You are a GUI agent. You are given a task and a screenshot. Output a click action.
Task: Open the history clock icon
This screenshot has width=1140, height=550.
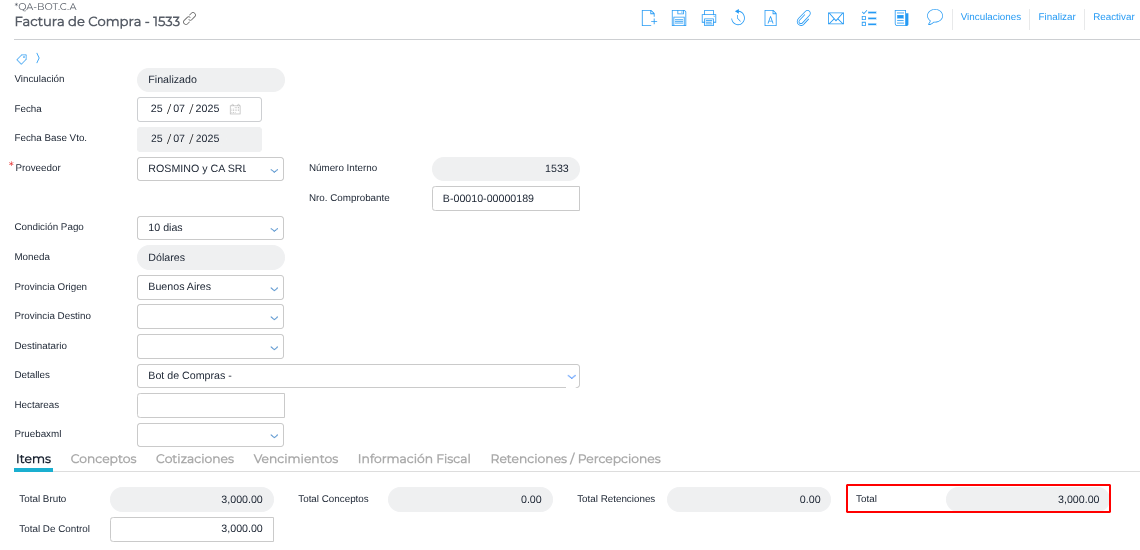739,18
